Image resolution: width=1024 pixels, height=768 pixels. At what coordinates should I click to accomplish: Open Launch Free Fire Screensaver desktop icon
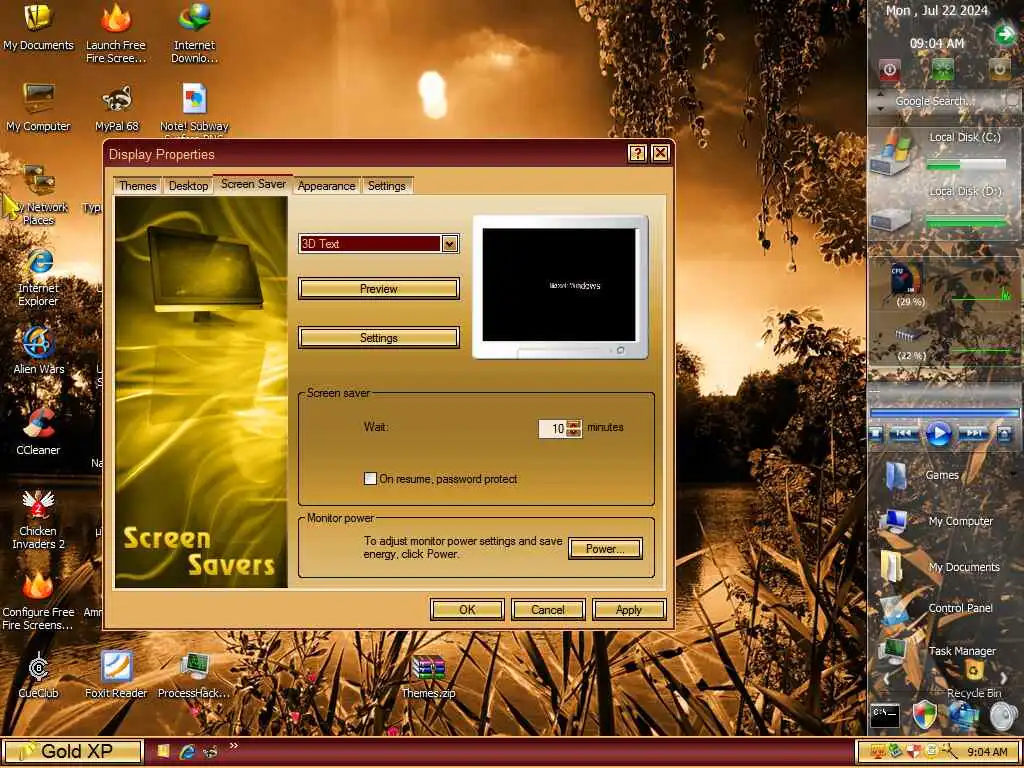[x=116, y=33]
